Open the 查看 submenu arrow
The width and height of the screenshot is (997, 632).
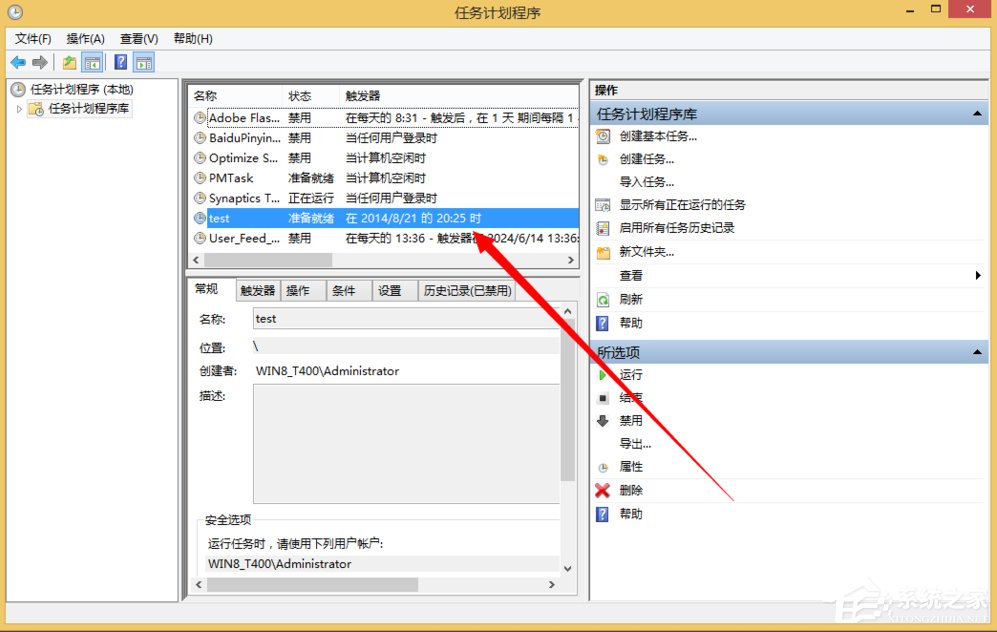[976, 276]
